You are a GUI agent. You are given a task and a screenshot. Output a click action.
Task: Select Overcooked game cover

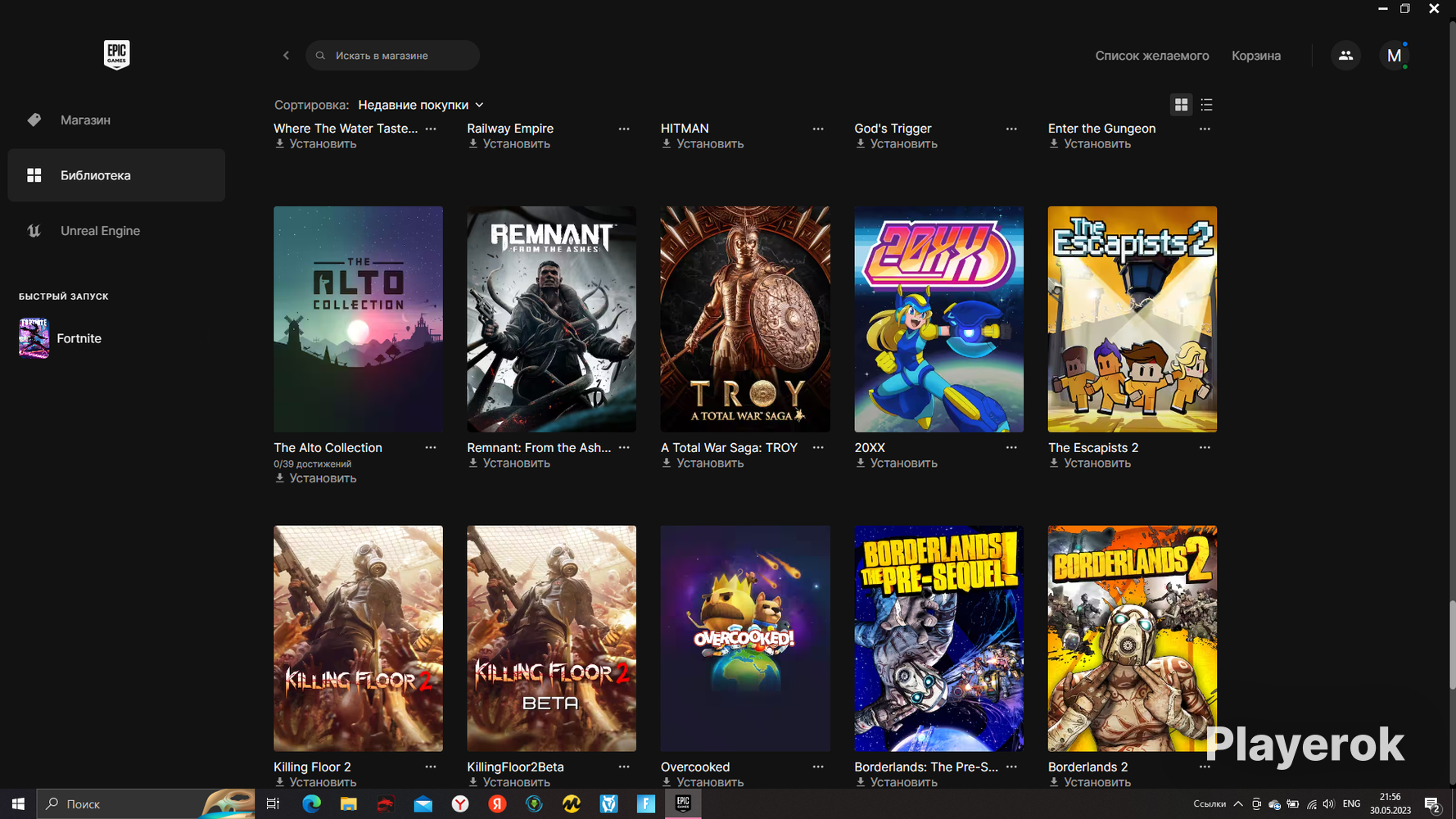pyautogui.click(x=745, y=639)
